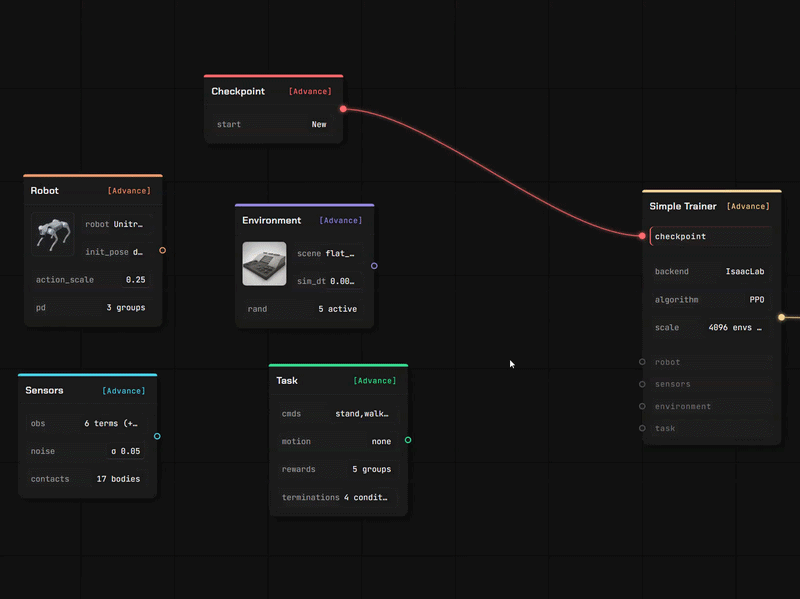Open the pd 3 groups field

pyautogui.click(x=93, y=308)
